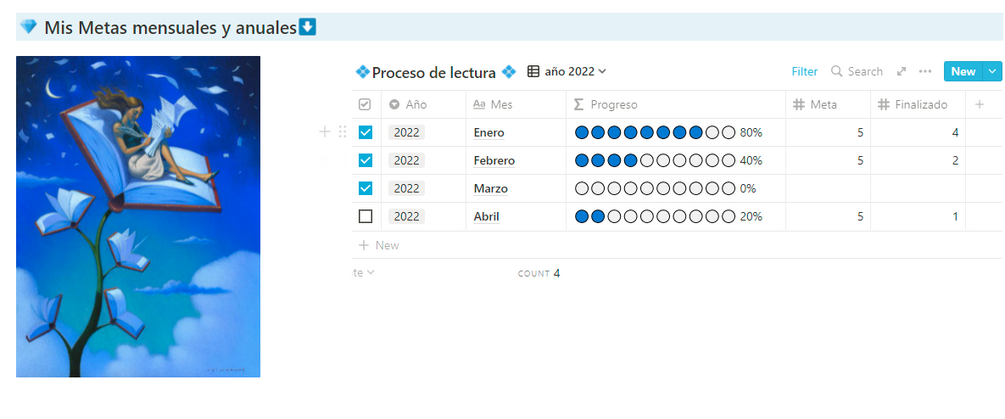The height and width of the screenshot is (419, 1005).
Task: Click the Febrero 40% progress bar
Action: 655,160
